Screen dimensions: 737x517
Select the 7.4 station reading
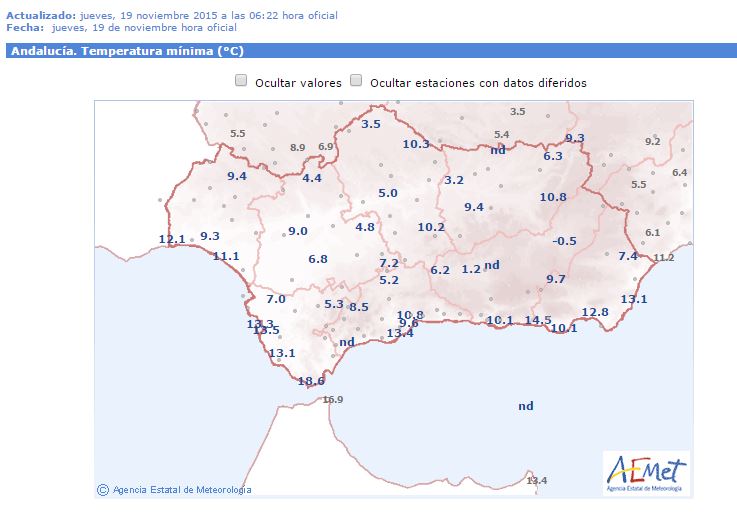(x=628, y=256)
